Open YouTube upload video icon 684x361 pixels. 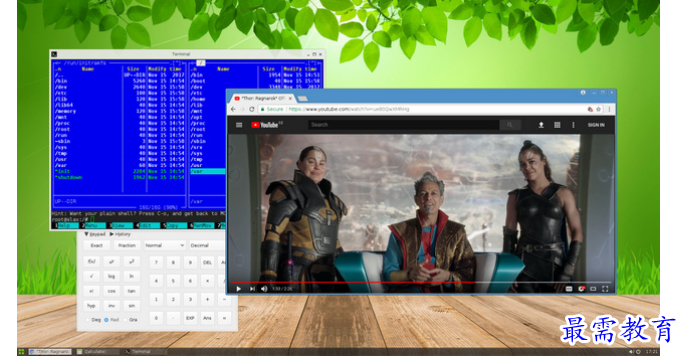tap(541, 125)
